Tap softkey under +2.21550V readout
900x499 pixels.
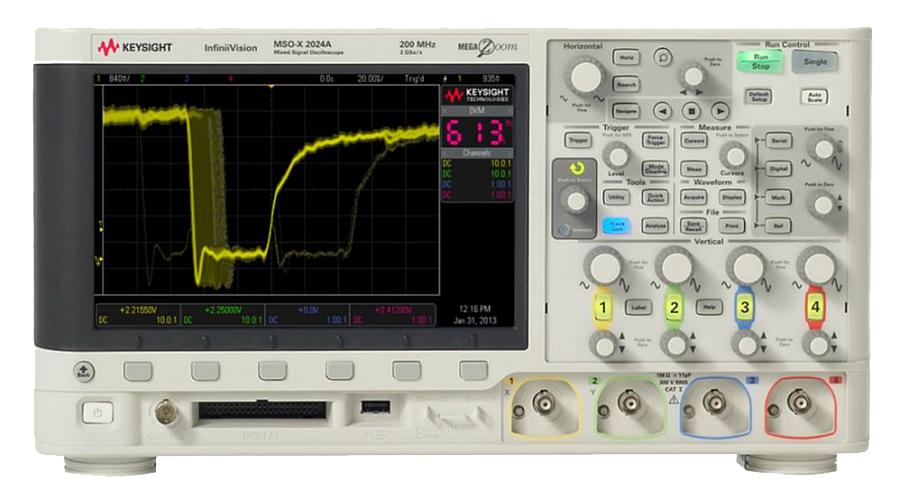(x=138, y=372)
